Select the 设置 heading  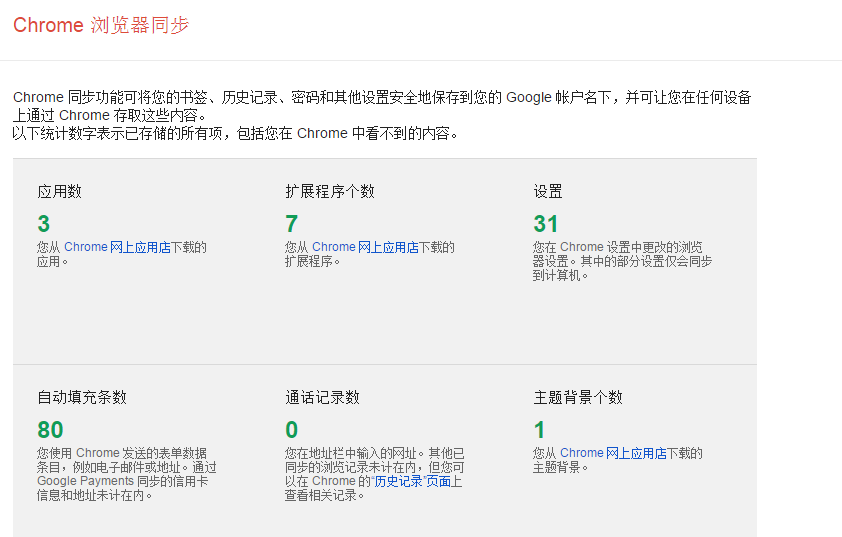coord(548,191)
